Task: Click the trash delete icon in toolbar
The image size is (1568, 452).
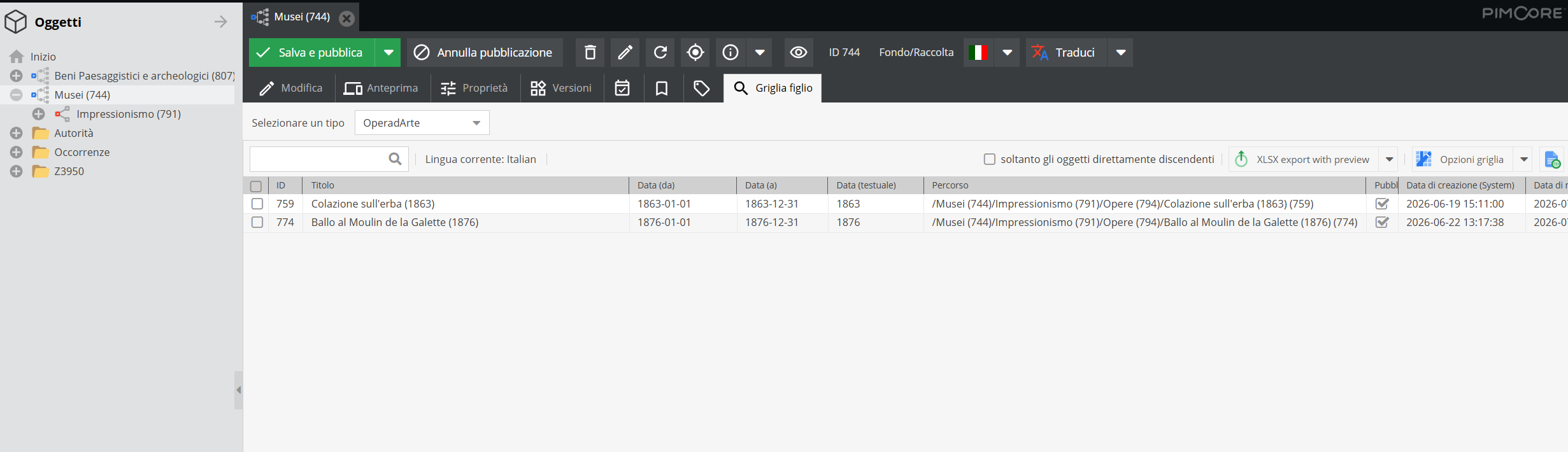Action: click(x=590, y=52)
